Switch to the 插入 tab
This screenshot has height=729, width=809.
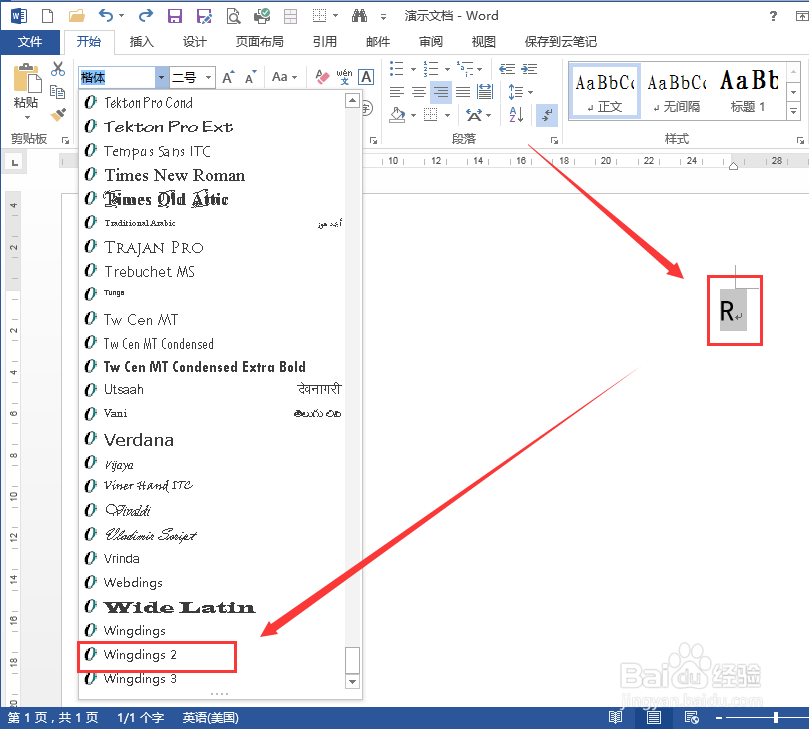click(x=141, y=42)
